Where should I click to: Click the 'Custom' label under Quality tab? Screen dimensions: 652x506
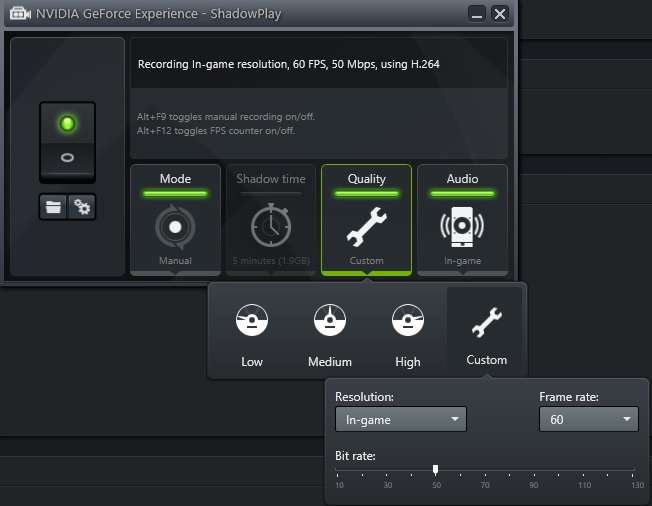click(366, 261)
